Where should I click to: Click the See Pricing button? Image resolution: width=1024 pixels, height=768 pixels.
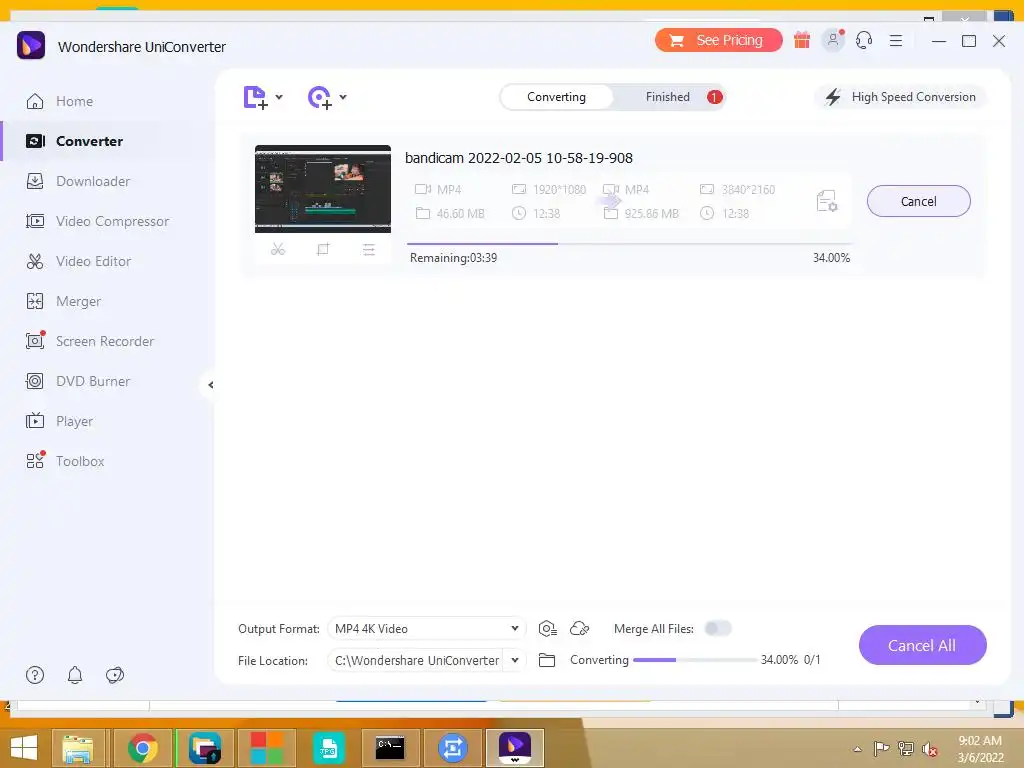[x=718, y=40]
